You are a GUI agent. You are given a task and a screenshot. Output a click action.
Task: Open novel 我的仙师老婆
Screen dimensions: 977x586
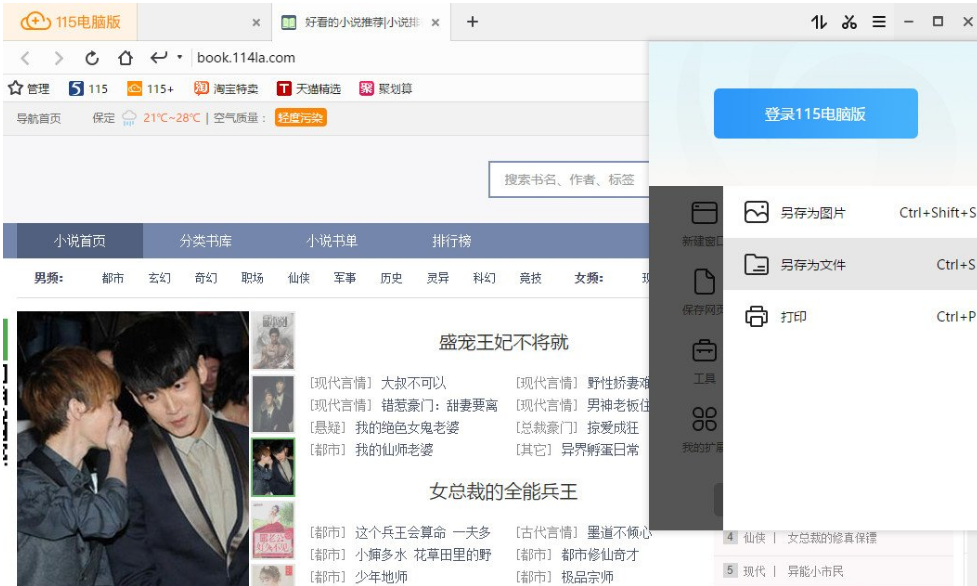click(394, 449)
